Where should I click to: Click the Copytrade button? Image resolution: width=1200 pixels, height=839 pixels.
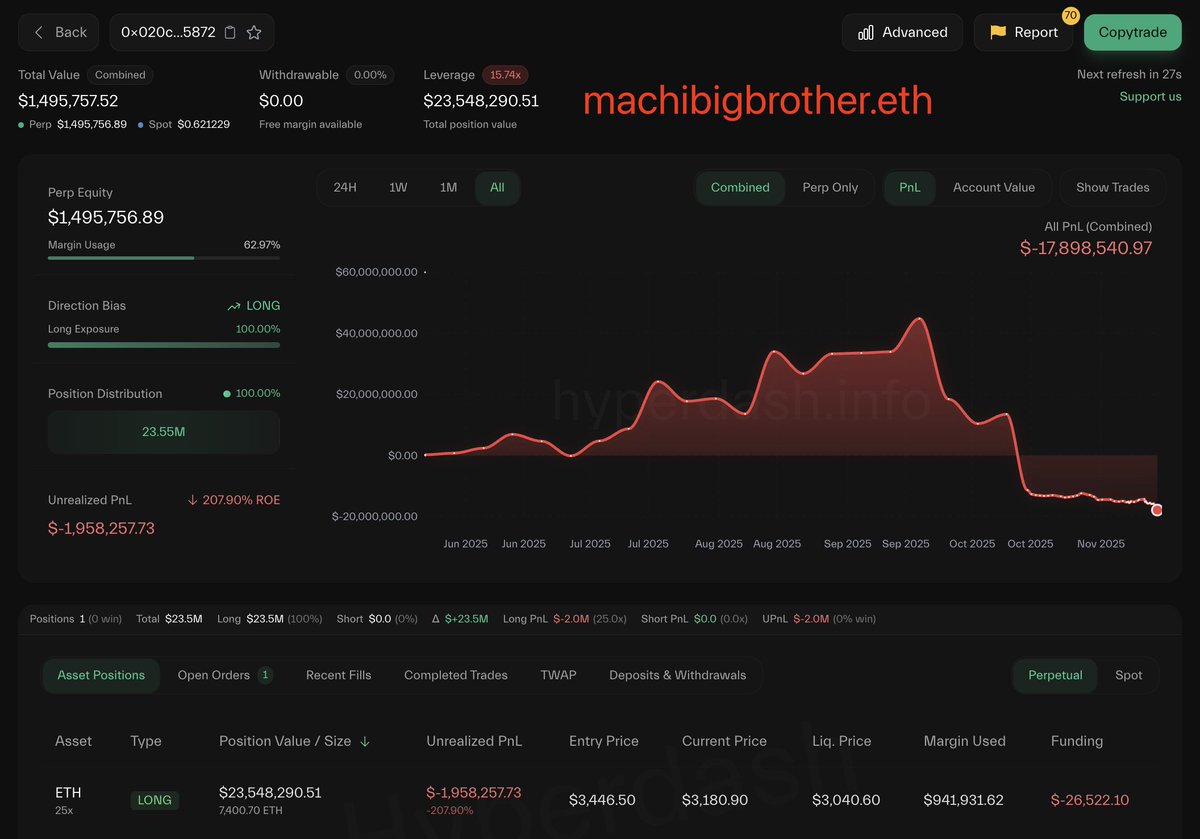click(1132, 32)
